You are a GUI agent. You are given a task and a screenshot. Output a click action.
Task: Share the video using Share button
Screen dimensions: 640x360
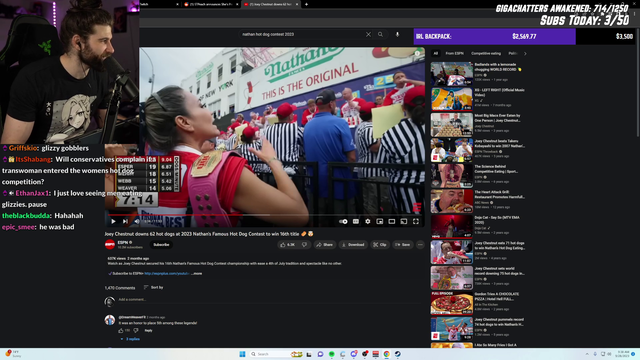(324, 244)
